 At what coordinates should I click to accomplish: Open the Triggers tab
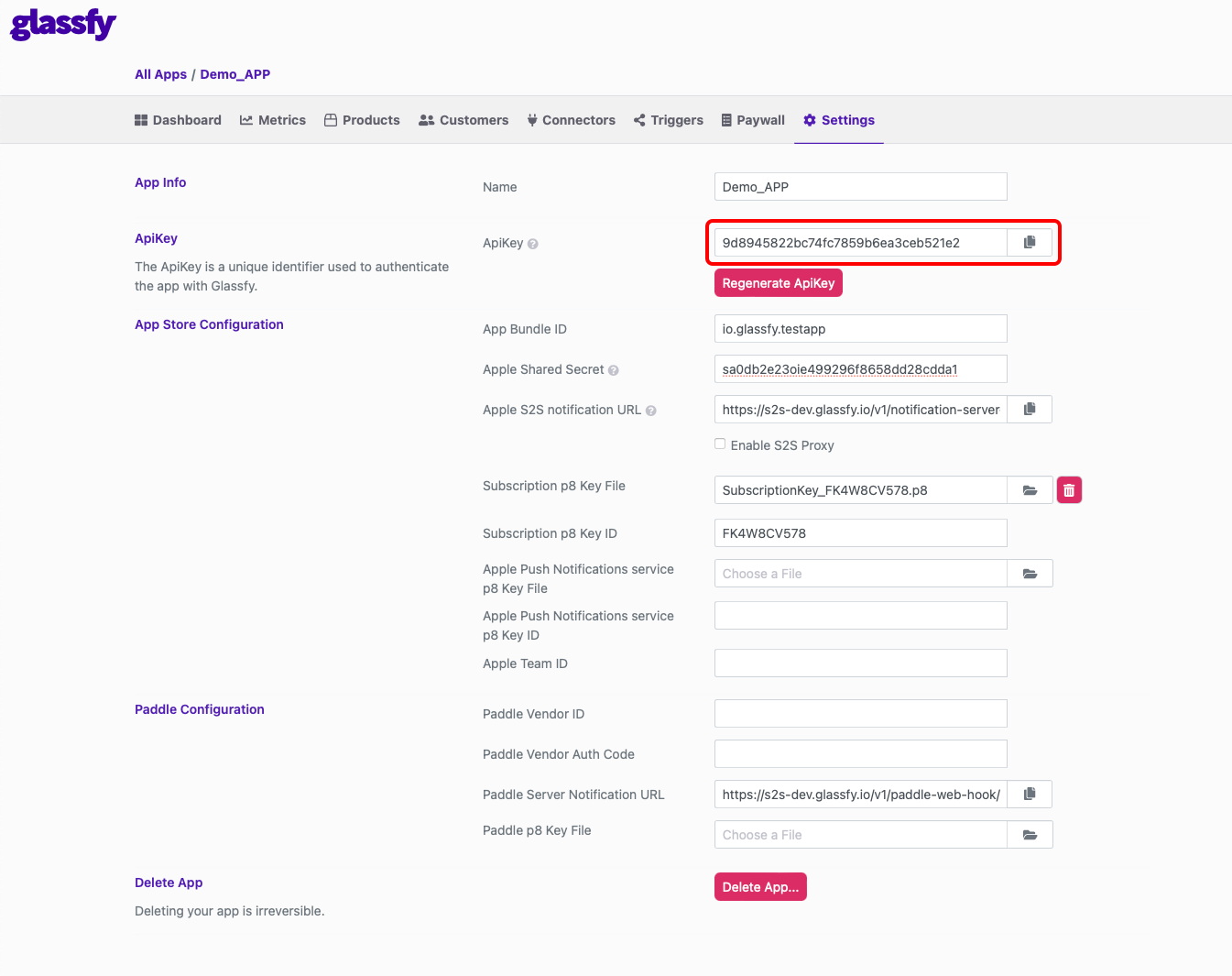[x=669, y=120]
